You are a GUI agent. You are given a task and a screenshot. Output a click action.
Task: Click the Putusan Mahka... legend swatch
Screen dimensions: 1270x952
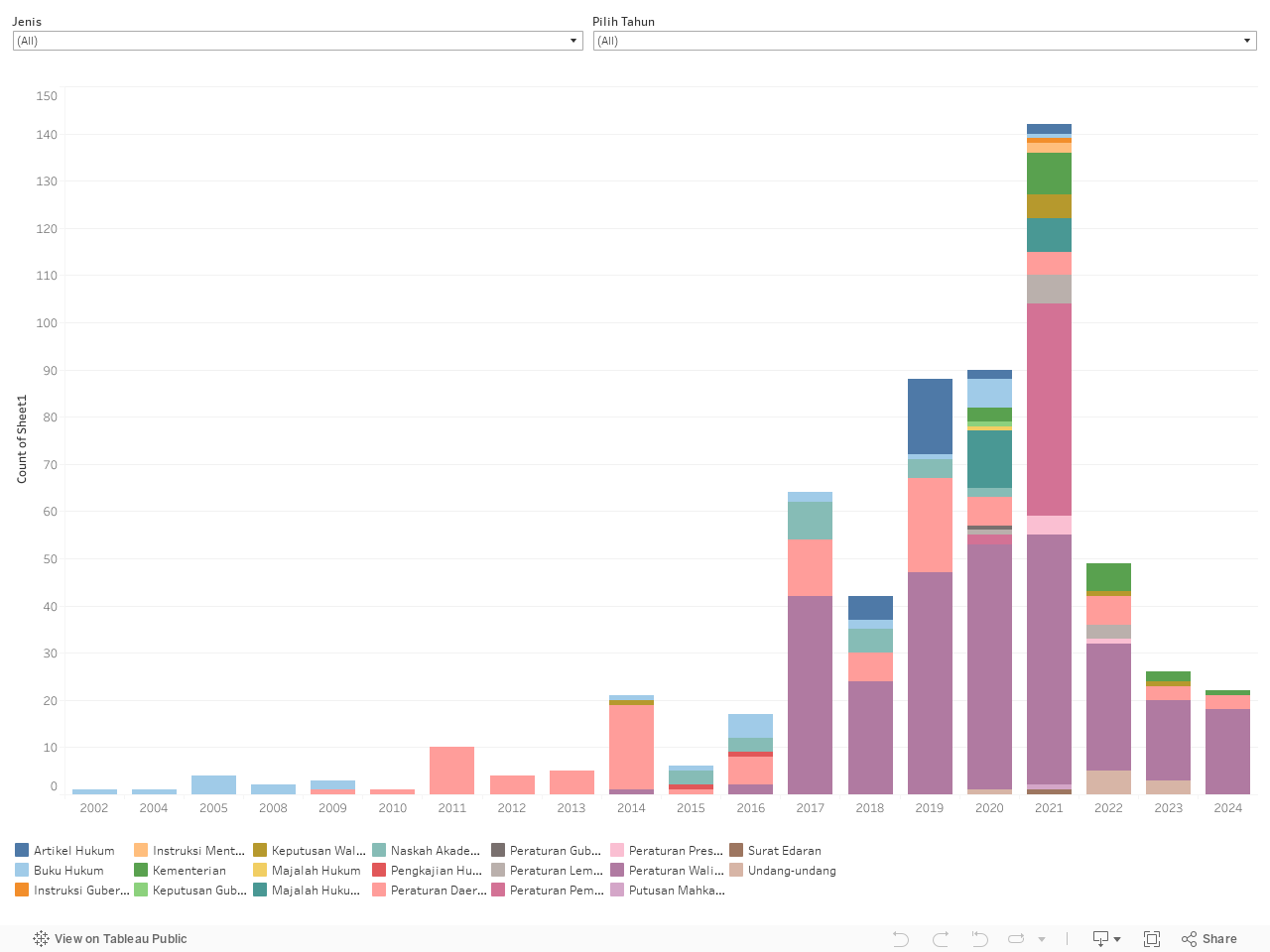[617, 890]
